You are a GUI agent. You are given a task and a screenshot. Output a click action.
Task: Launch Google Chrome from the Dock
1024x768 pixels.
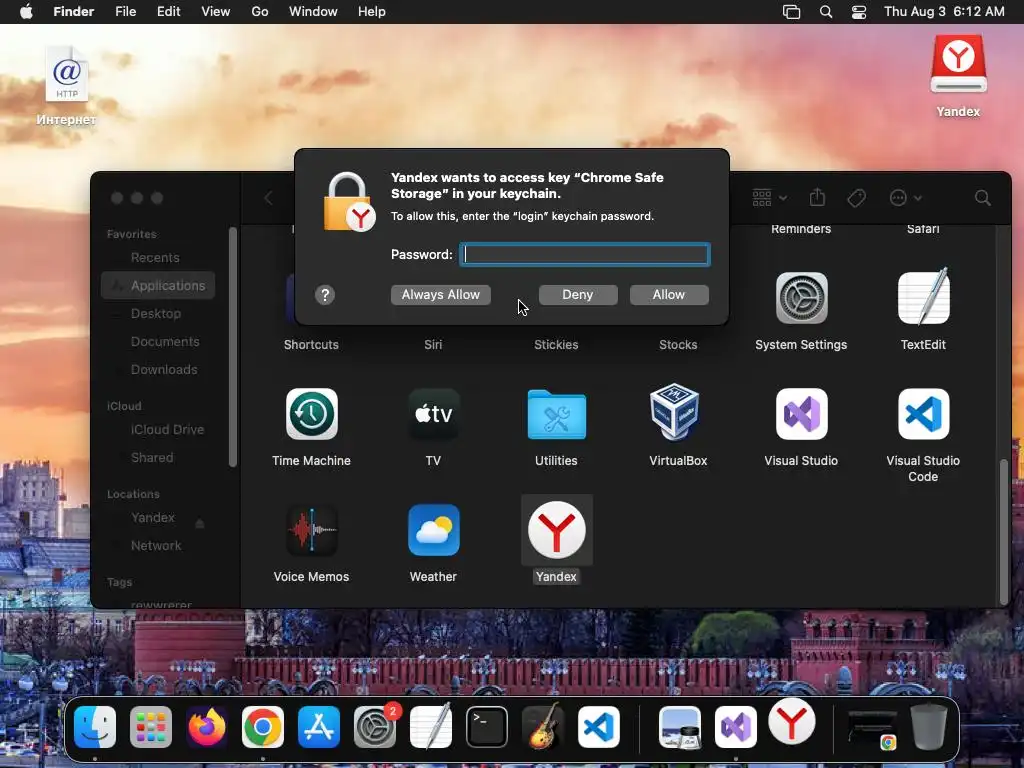tap(263, 727)
